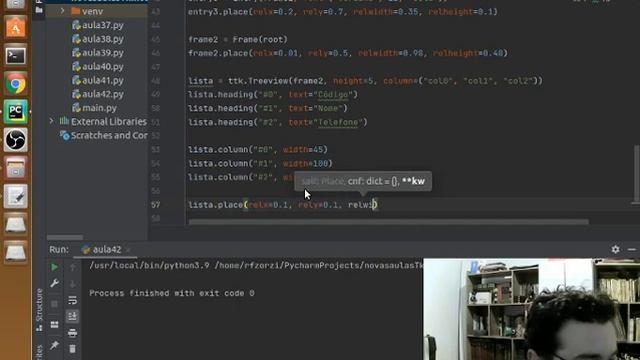Open Run panel settings gear
Screen dimensions: 640x360
tap(615, 249)
